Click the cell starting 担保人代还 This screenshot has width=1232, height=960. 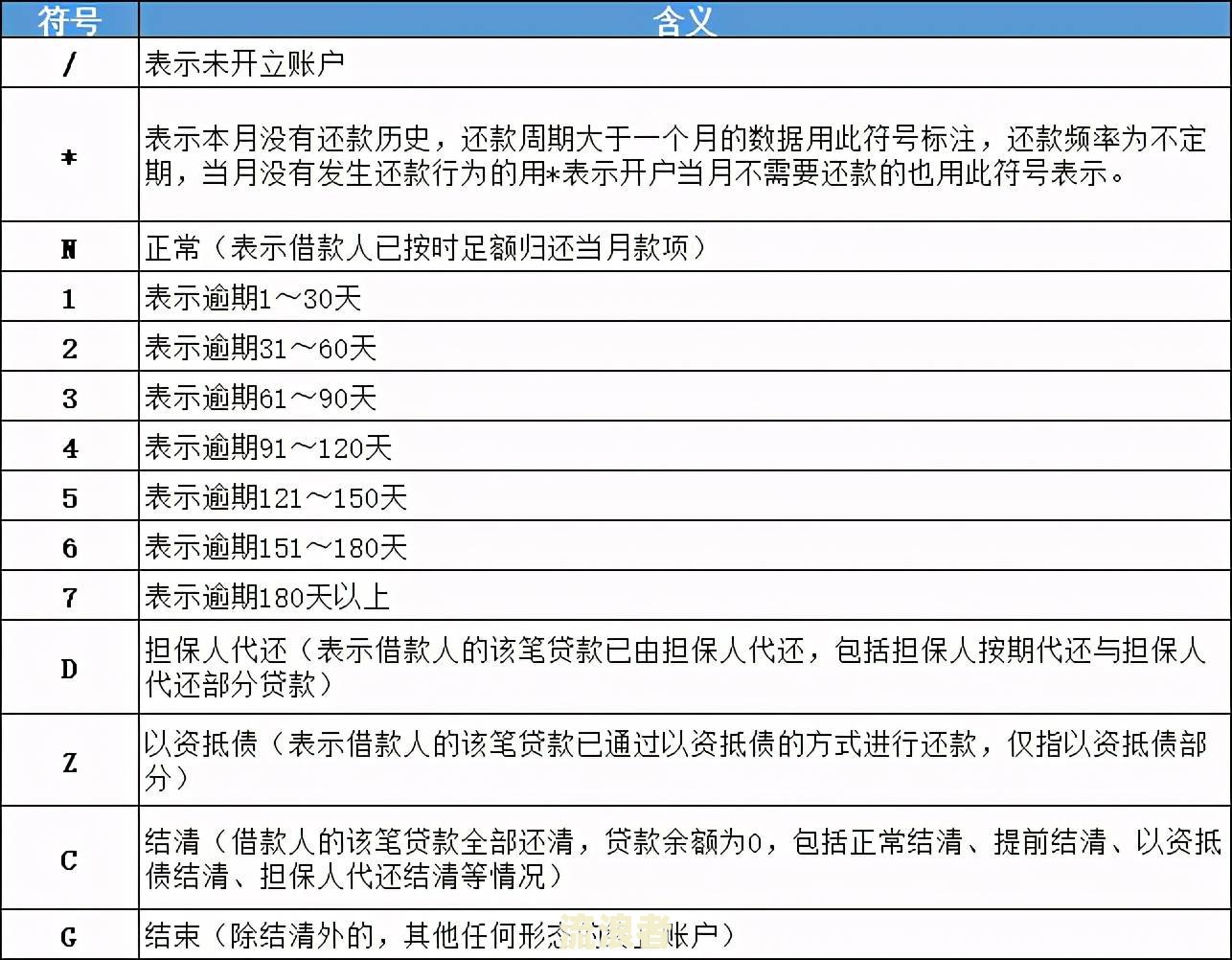(685, 667)
